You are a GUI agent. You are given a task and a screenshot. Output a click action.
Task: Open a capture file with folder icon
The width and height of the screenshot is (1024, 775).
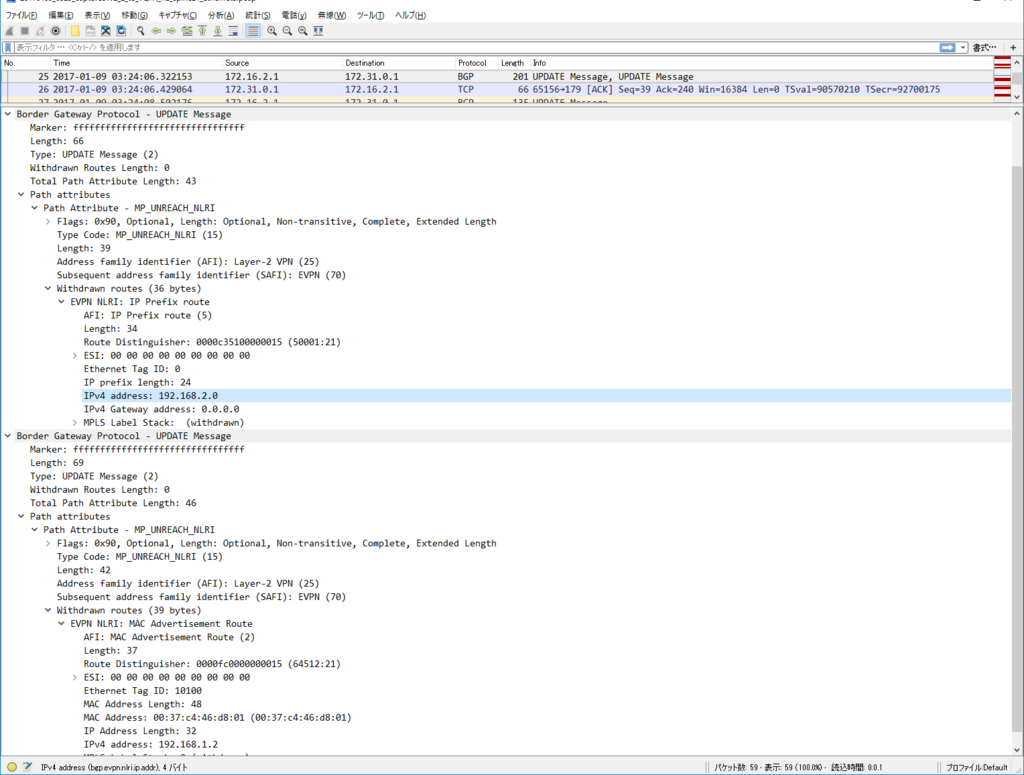coord(75,31)
